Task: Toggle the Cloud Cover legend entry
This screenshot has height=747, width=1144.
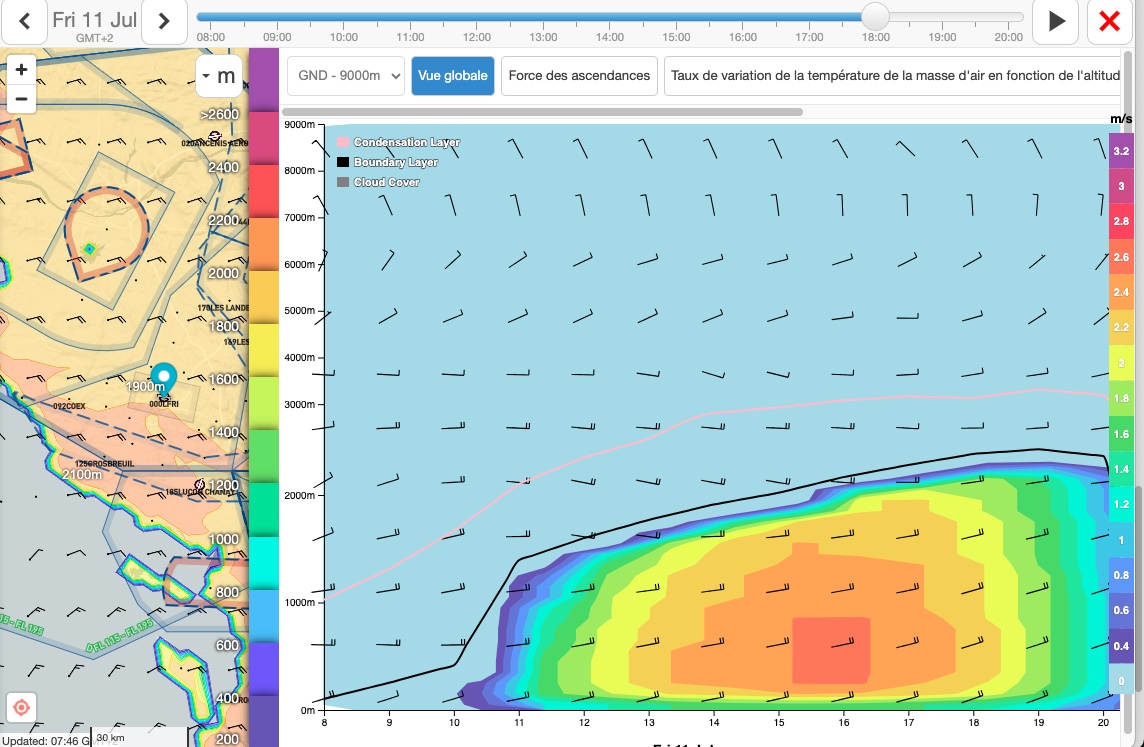Action: [378, 182]
